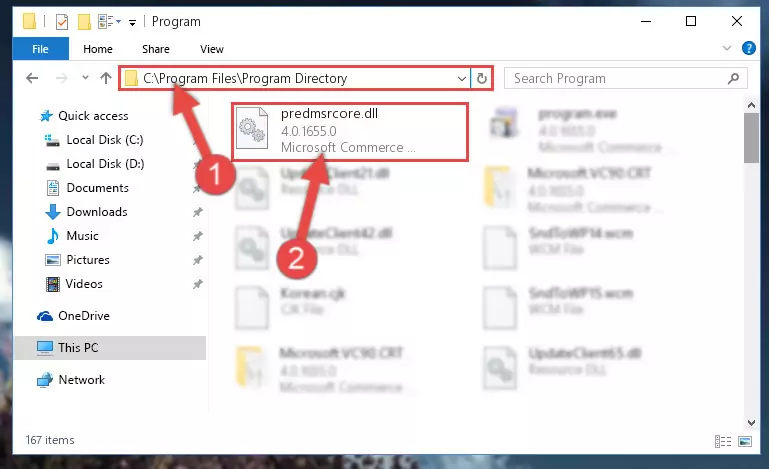769x469 pixels.
Task: Switch to the Home tab
Action: coord(98,49)
